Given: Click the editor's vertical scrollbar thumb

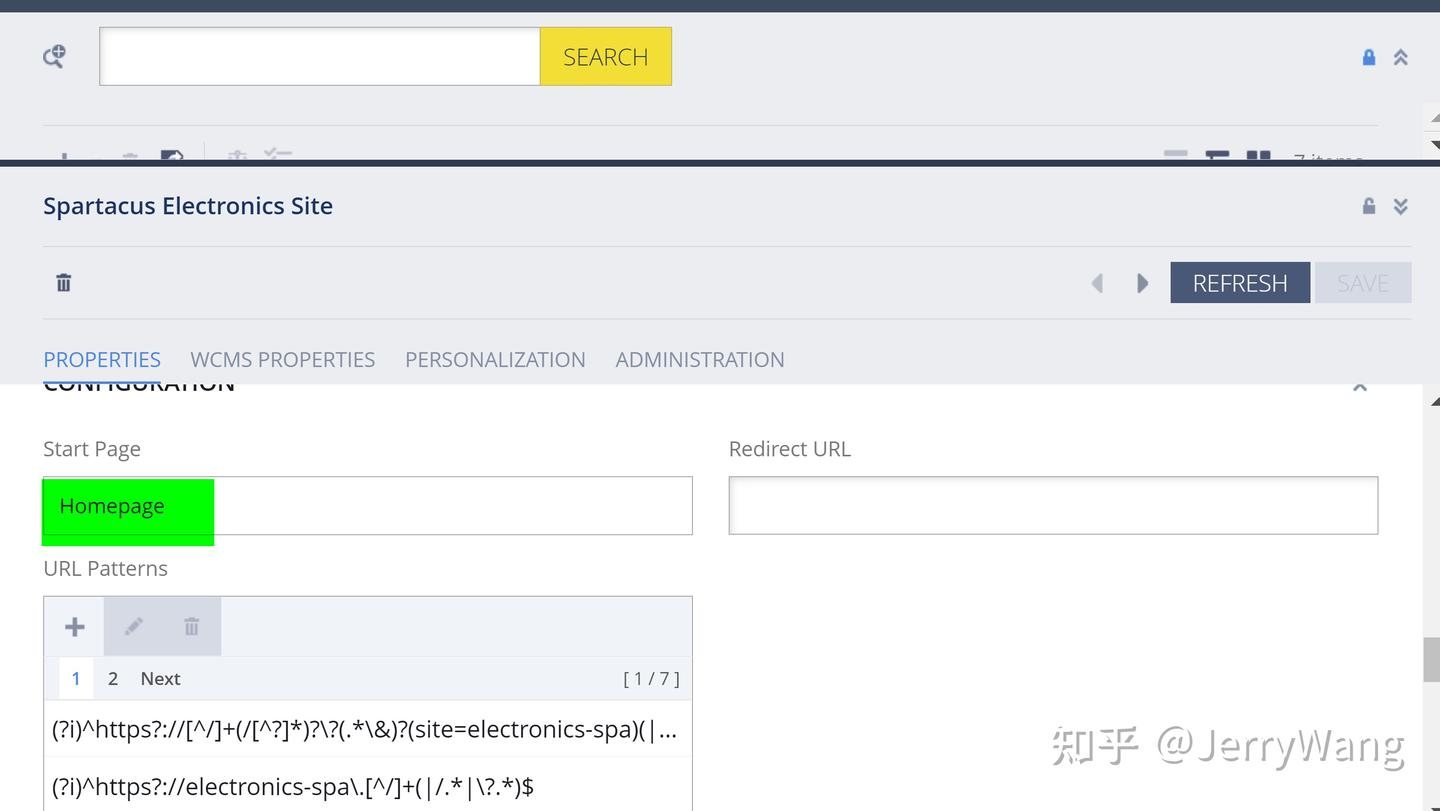Looking at the screenshot, I should point(1431,660).
